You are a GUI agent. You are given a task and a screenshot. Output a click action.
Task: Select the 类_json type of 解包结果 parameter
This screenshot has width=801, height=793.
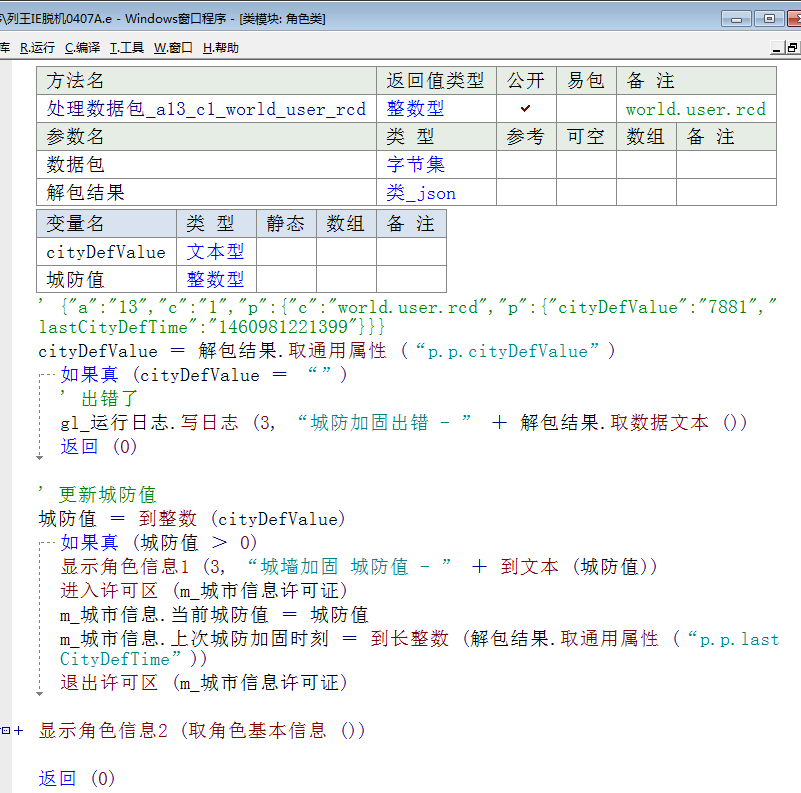[x=421, y=193]
